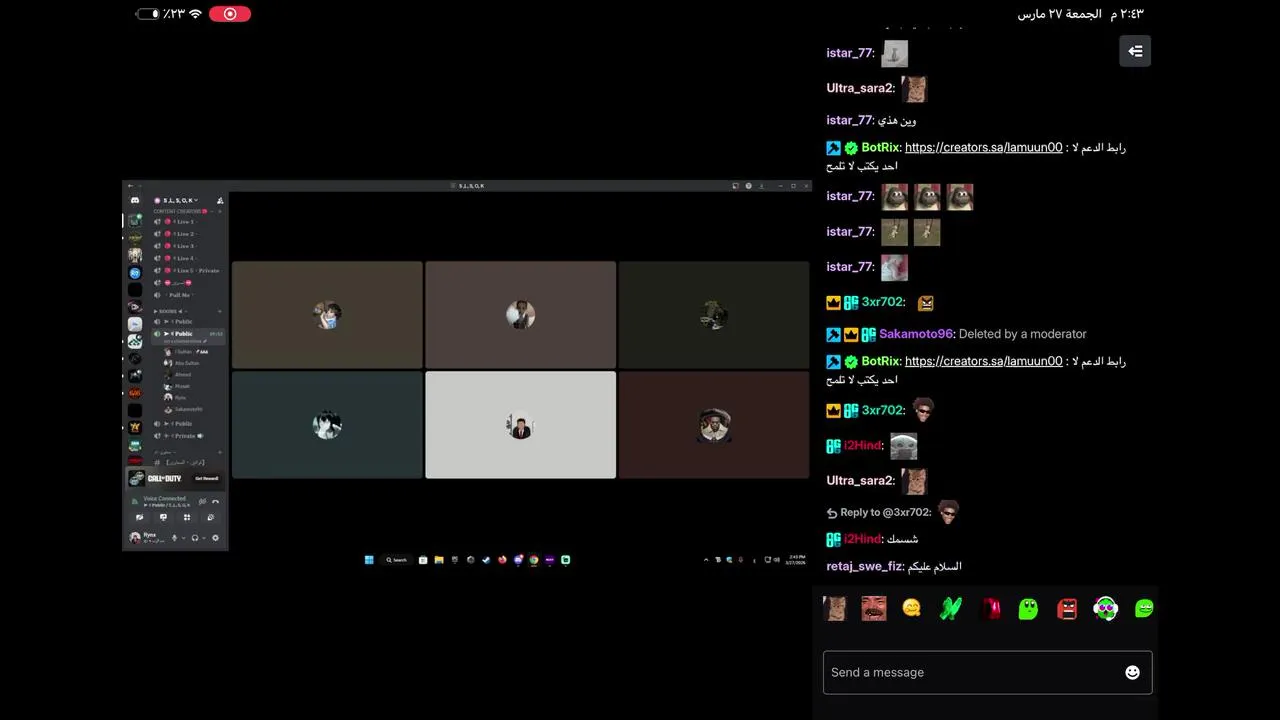
Task: Mute microphone in Discord user panel
Action: [174, 537]
